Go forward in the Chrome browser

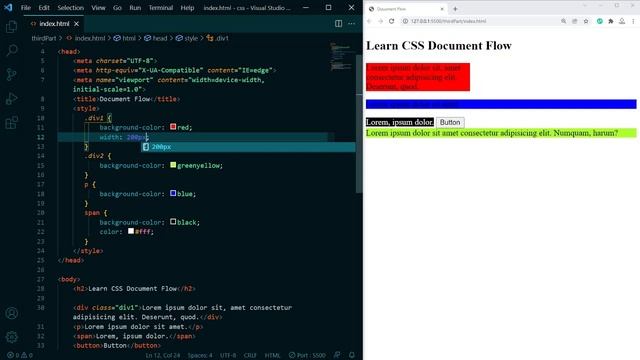[380, 21]
